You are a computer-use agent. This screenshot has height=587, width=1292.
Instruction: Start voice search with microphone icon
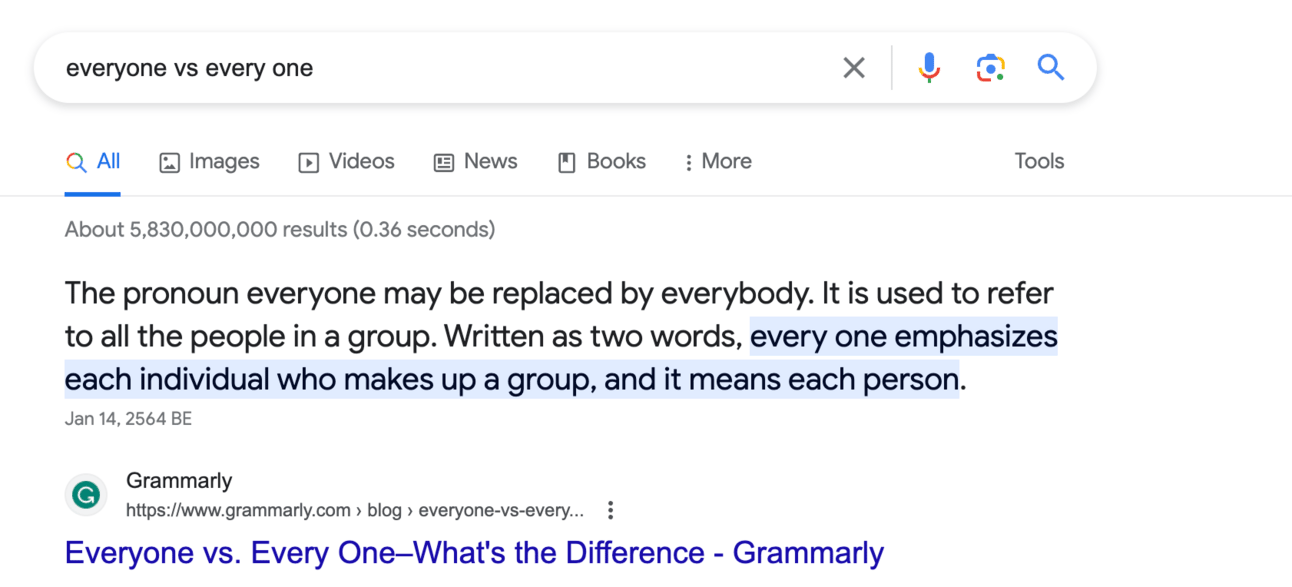click(929, 68)
